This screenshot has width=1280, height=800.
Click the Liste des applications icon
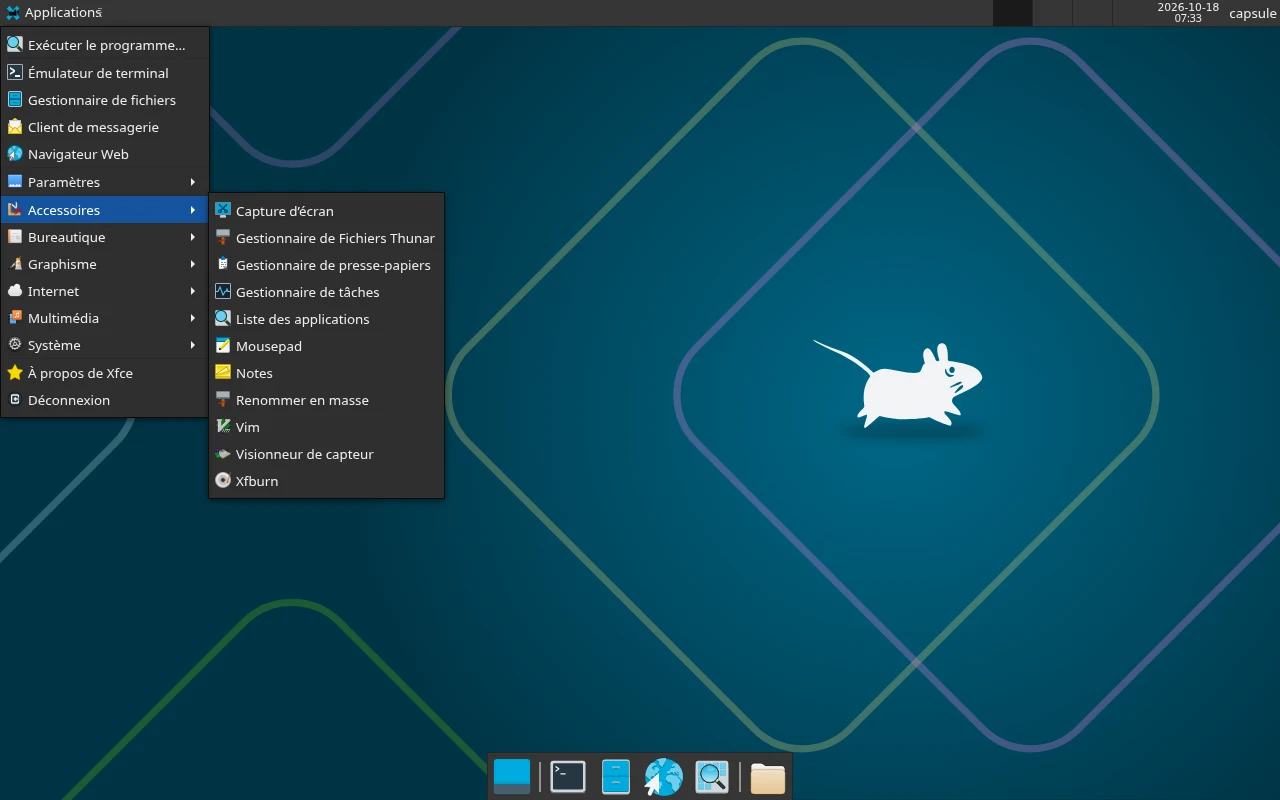[223, 319]
